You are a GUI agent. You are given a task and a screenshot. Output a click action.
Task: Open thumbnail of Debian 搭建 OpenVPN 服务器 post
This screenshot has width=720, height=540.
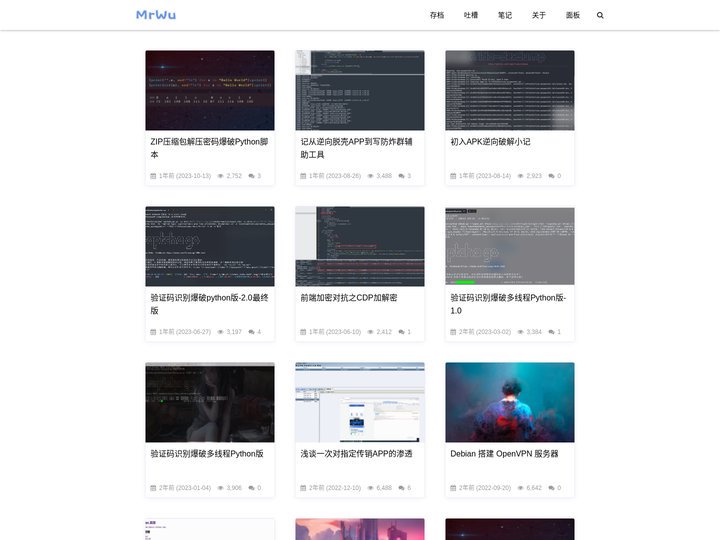[510, 403]
